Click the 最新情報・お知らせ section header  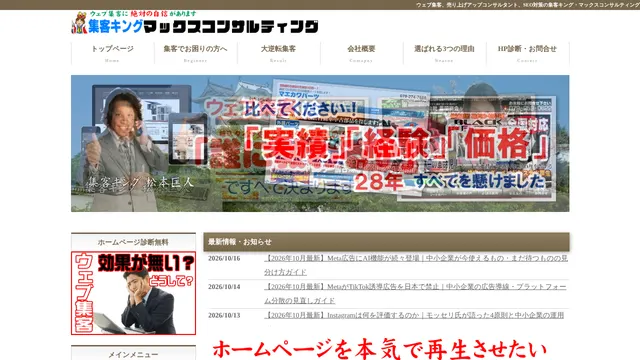tap(387, 242)
